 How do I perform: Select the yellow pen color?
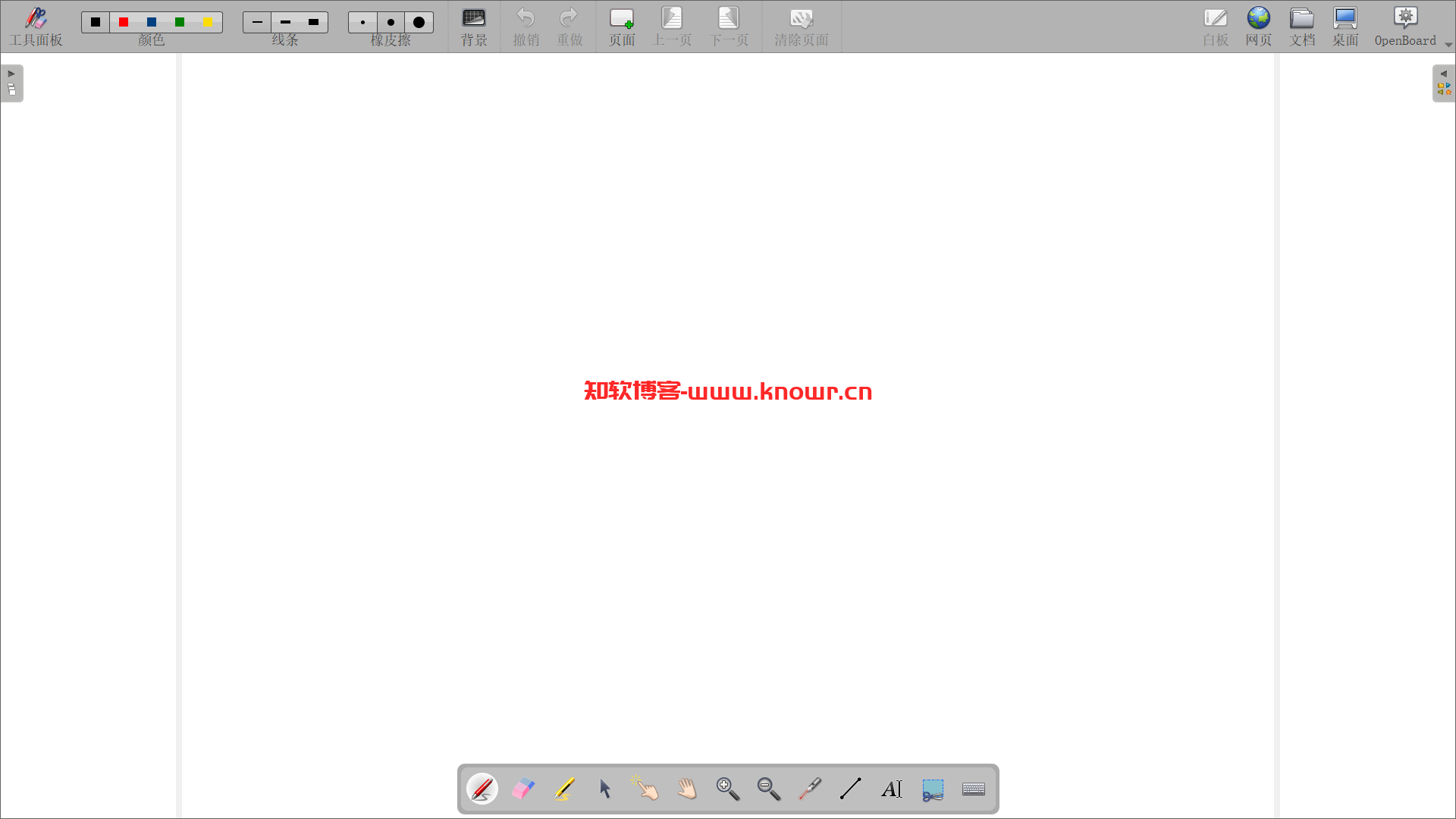pyautogui.click(x=208, y=22)
